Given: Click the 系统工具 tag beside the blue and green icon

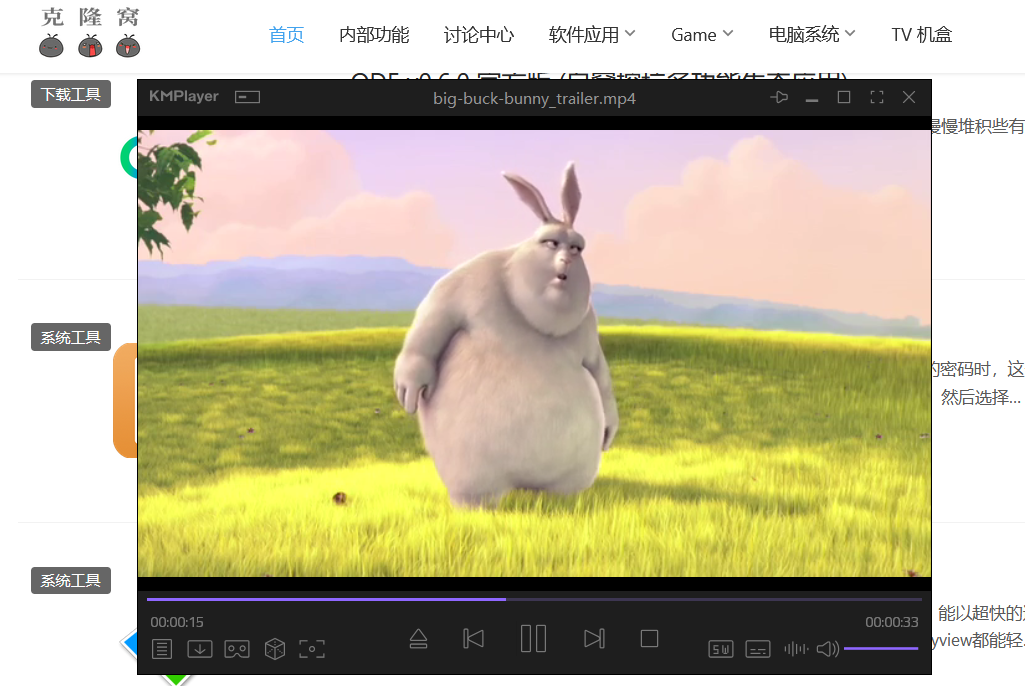Looking at the screenshot, I should pos(71,581).
